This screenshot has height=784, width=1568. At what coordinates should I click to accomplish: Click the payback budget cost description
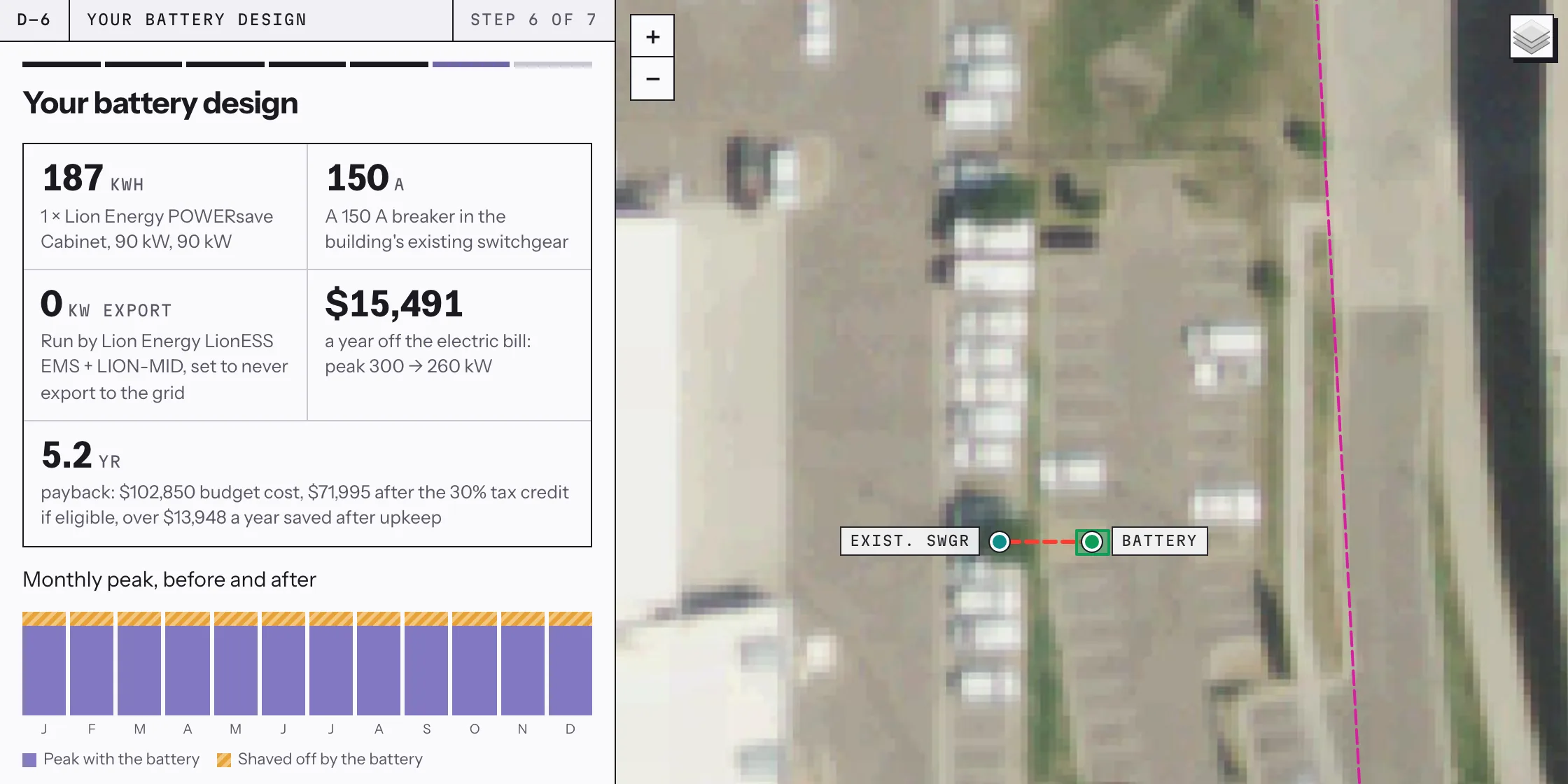point(304,505)
